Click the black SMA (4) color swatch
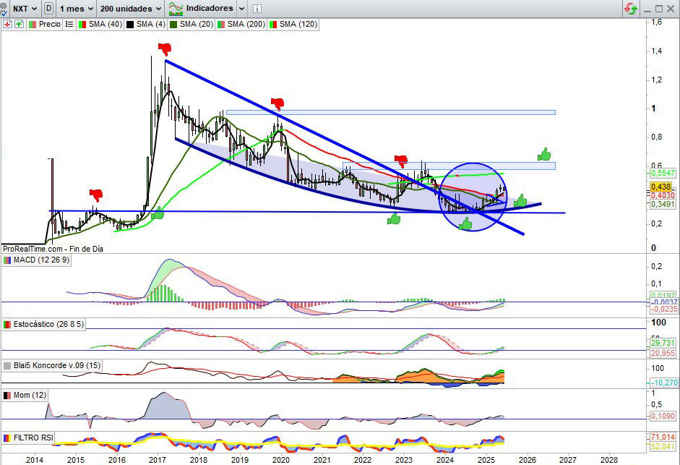This screenshot has height=465, width=680. tap(130, 24)
